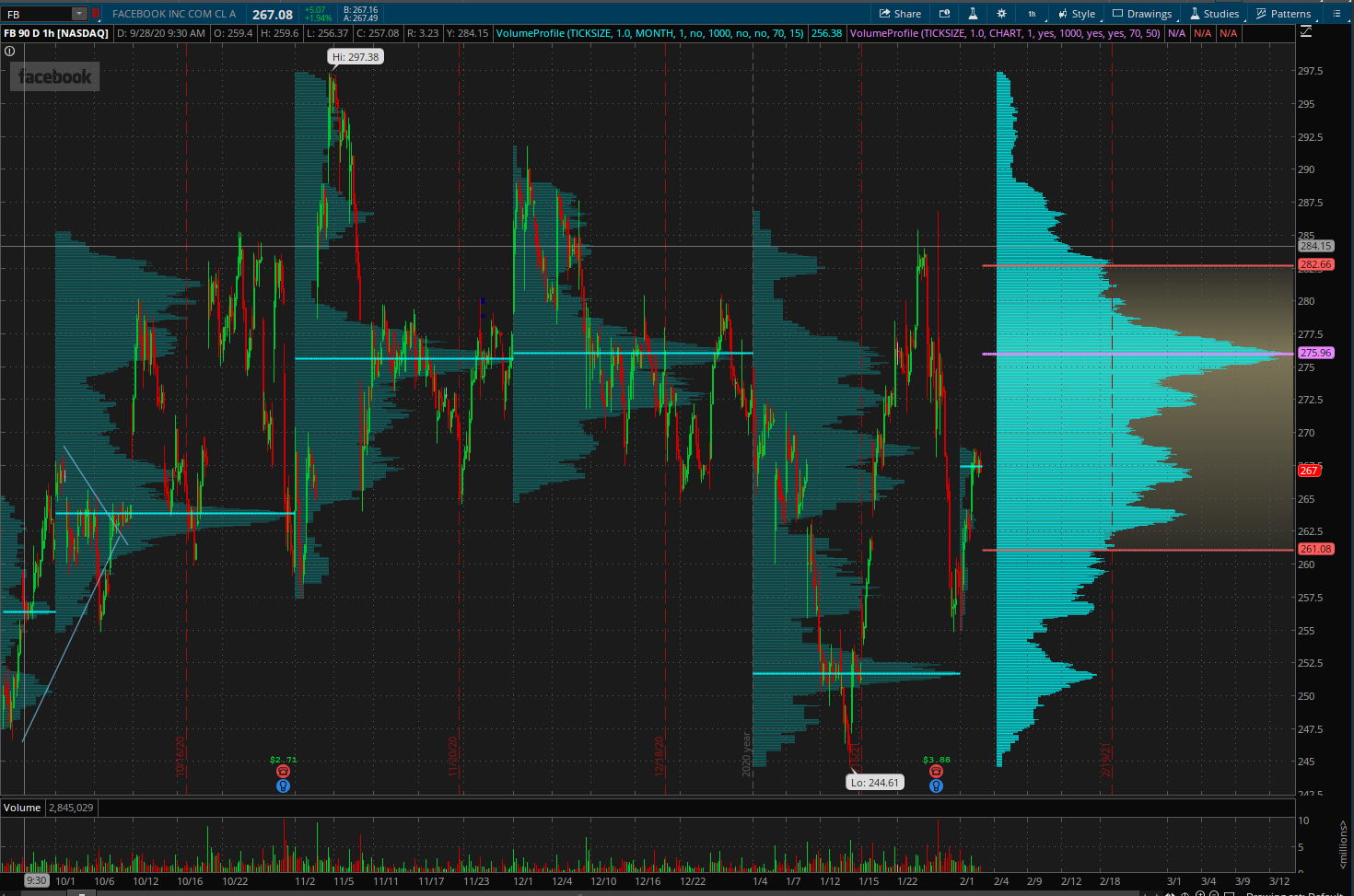Click the blue lightbulb icon under $2.71 earnings
Screen dimensions: 1354x896
(283, 786)
